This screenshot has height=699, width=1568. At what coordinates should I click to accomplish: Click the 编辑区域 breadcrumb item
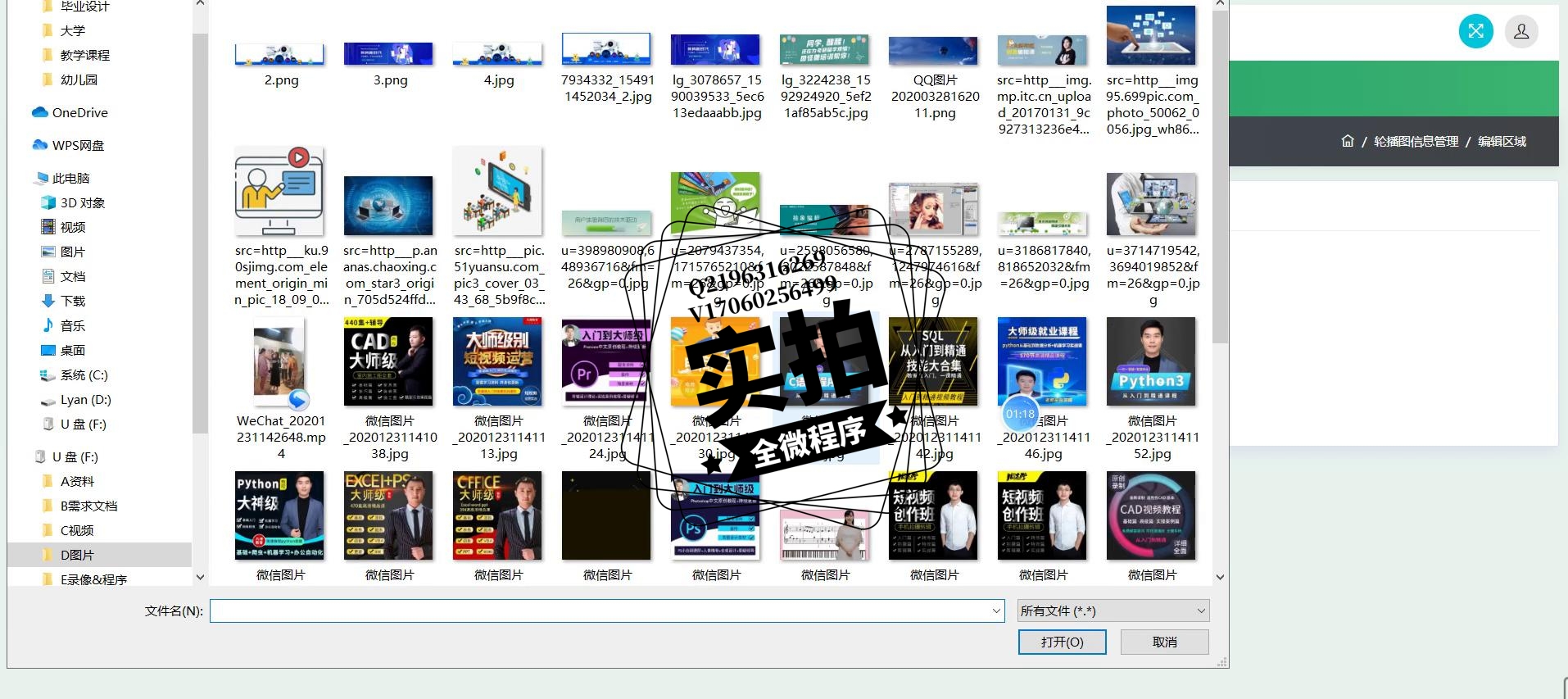coord(1502,141)
